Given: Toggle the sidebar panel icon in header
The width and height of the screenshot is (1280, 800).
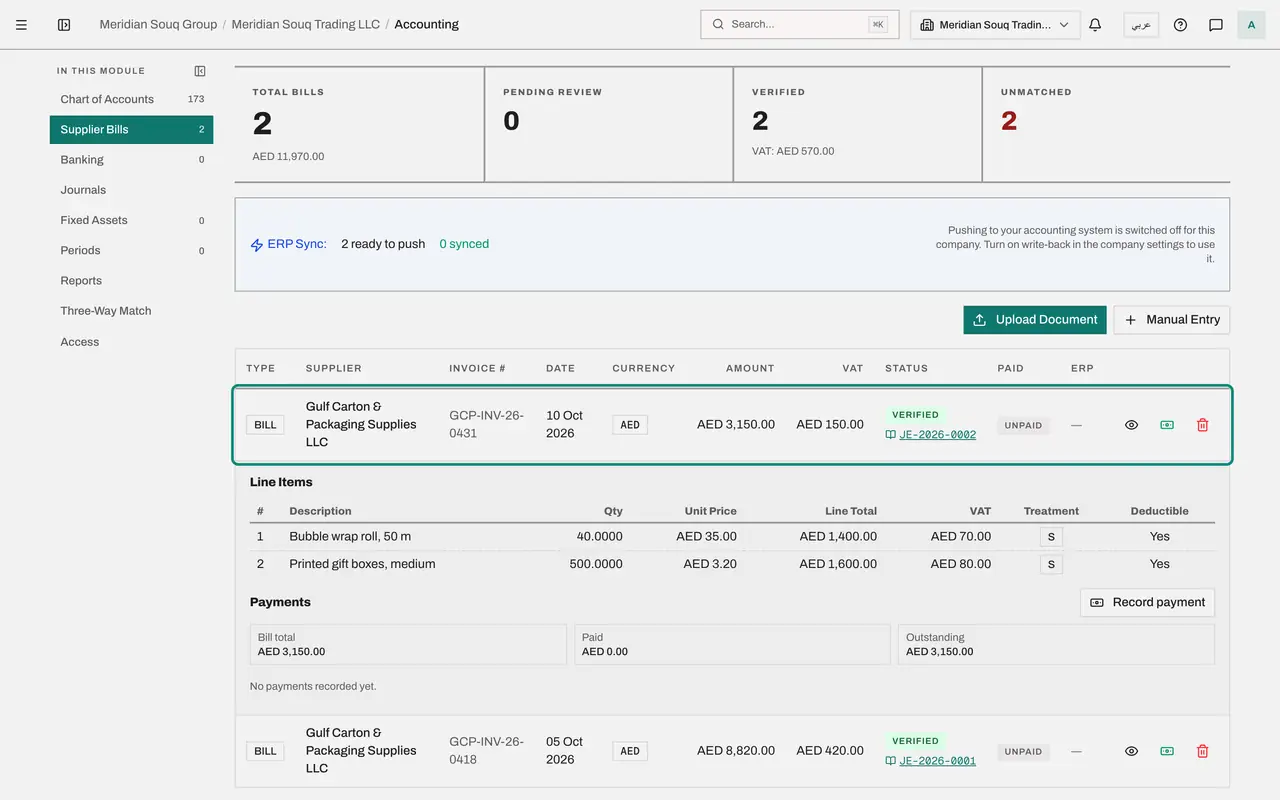Looking at the screenshot, I should point(64,24).
